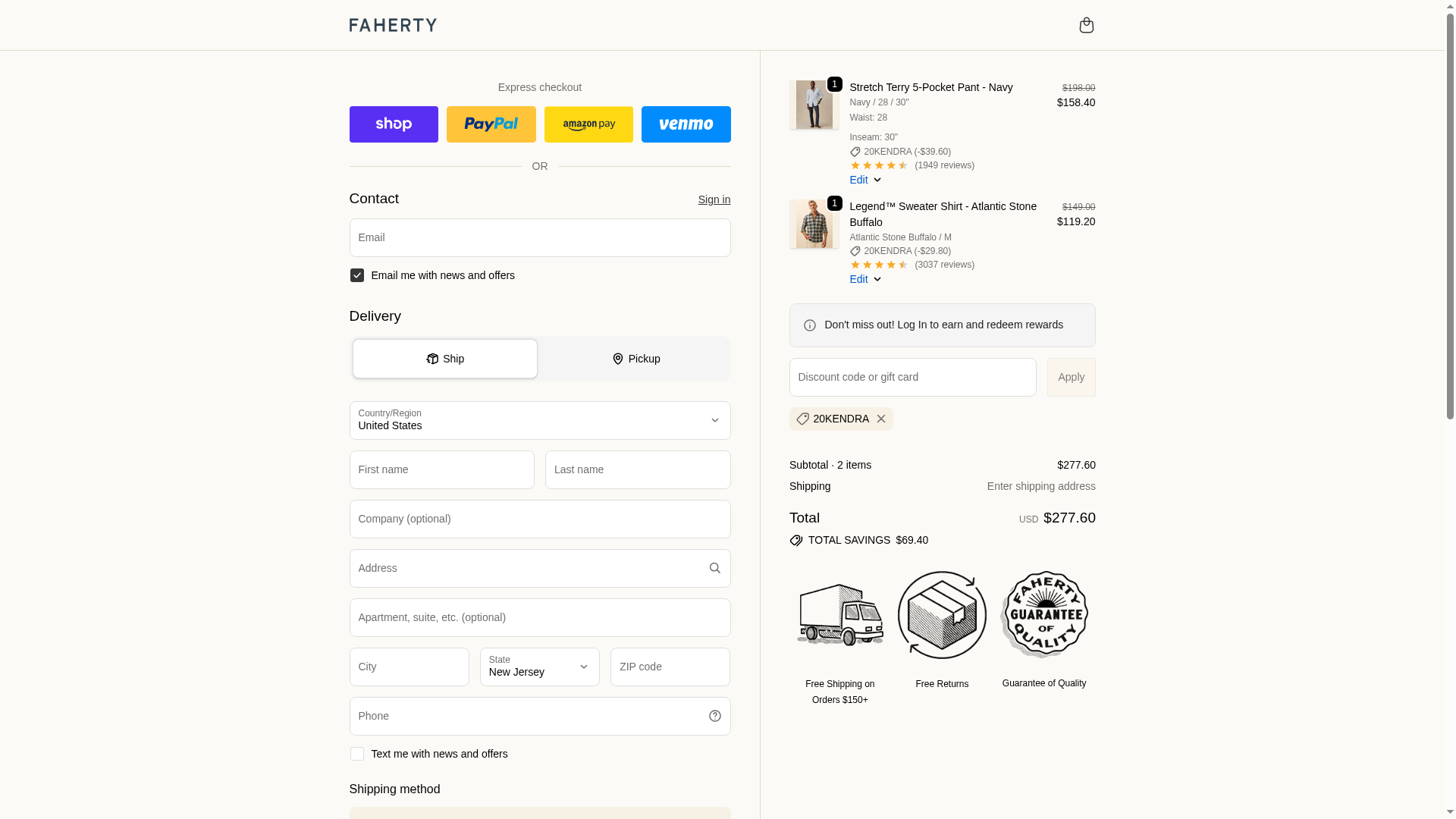This screenshot has width=1456, height=819.
Task: Select the Ship delivery tab
Action: tap(445, 359)
